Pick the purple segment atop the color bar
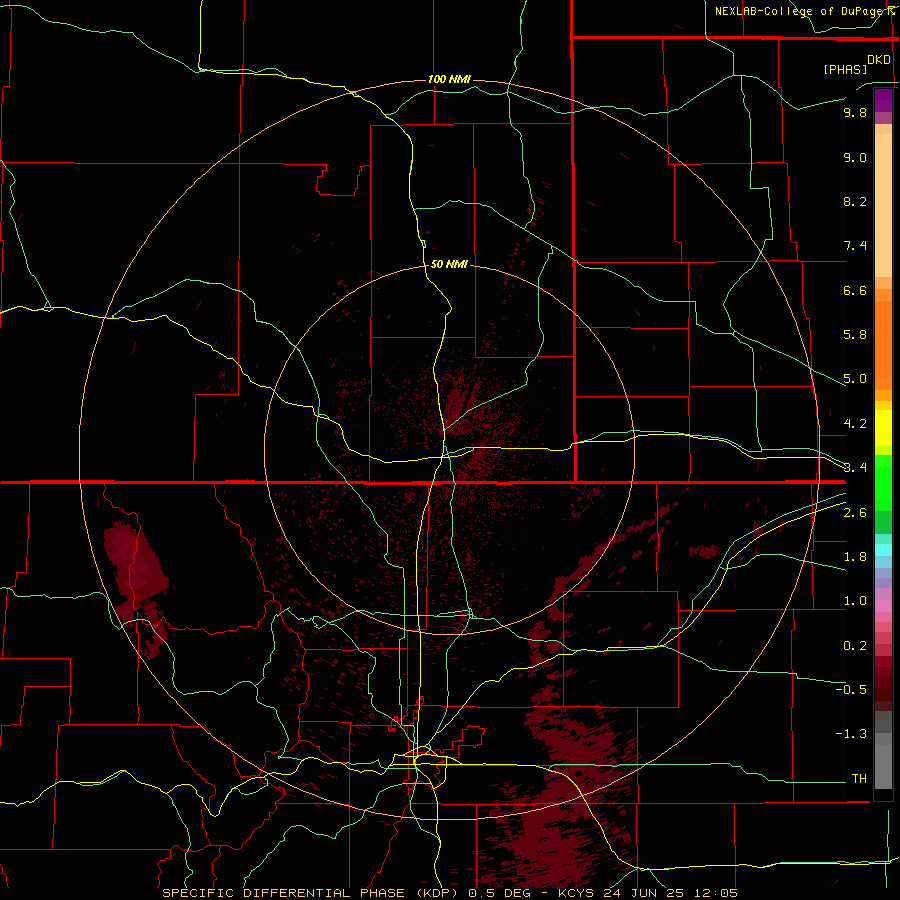The image size is (900, 900). click(x=883, y=100)
